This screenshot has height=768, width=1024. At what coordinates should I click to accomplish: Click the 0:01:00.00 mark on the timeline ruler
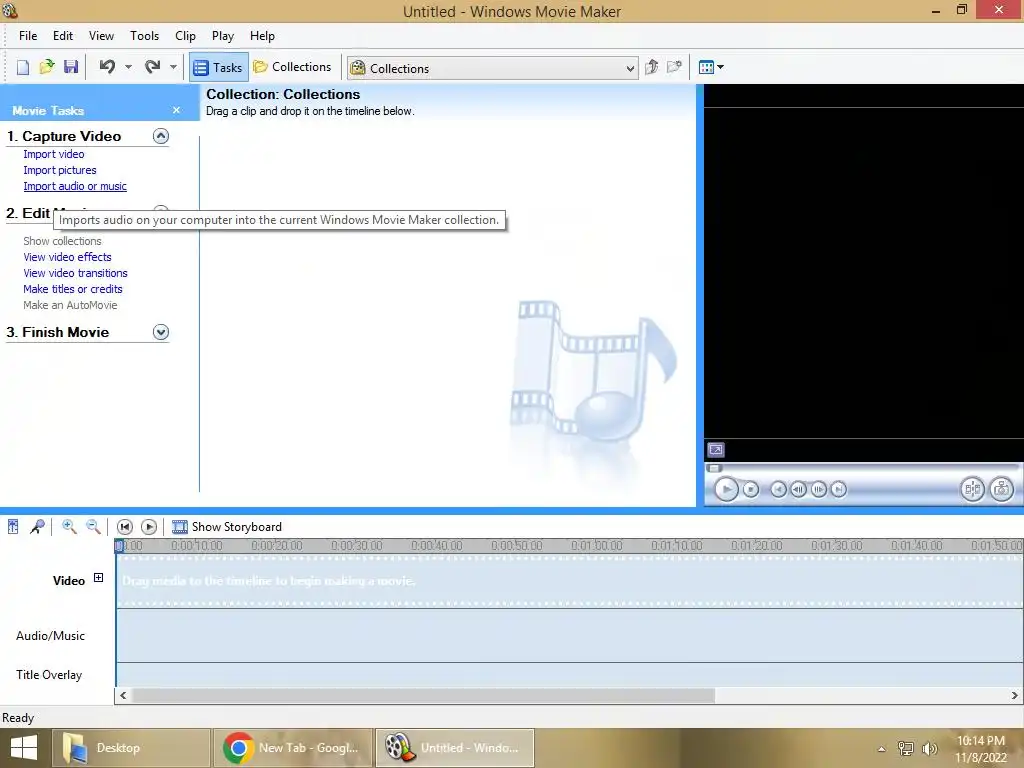(597, 545)
